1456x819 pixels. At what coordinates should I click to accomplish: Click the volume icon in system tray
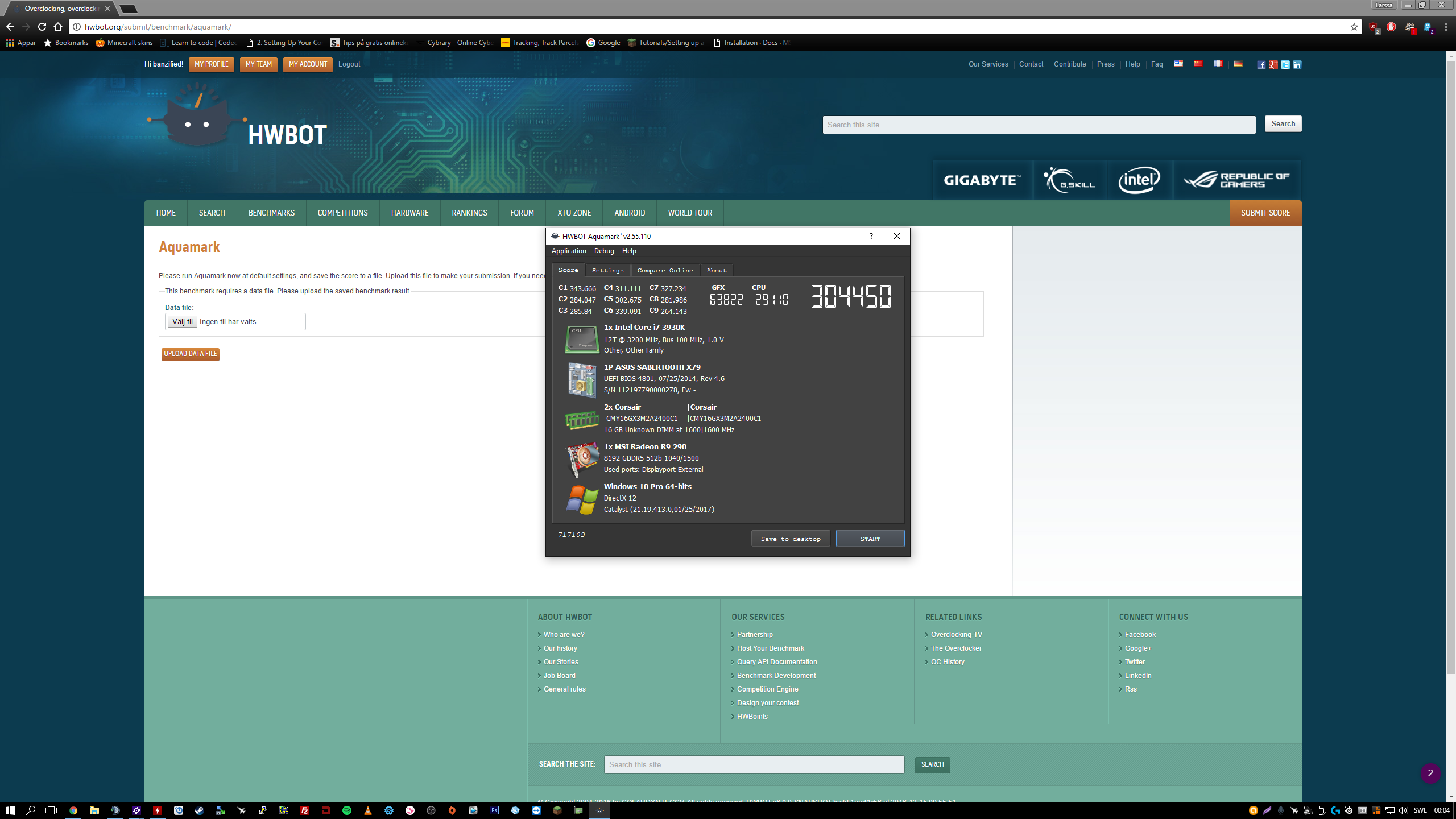(1403, 810)
